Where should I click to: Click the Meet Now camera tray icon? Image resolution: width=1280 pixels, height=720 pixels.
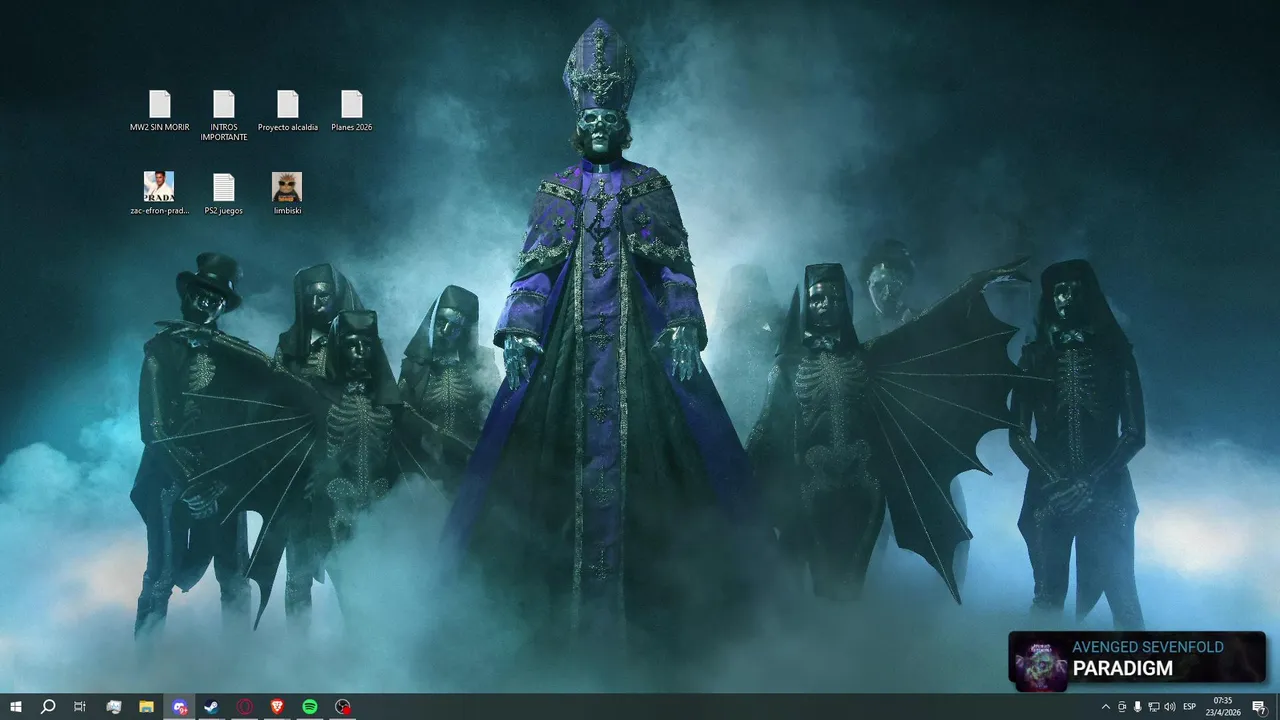click(1121, 707)
